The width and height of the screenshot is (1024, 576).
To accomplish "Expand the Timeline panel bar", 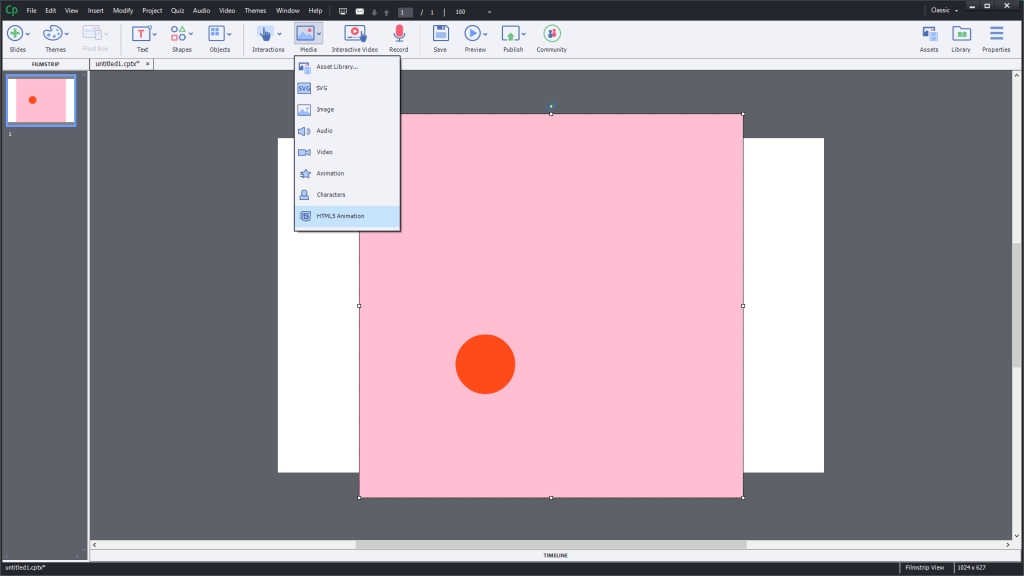I will [x=556, y=555].
